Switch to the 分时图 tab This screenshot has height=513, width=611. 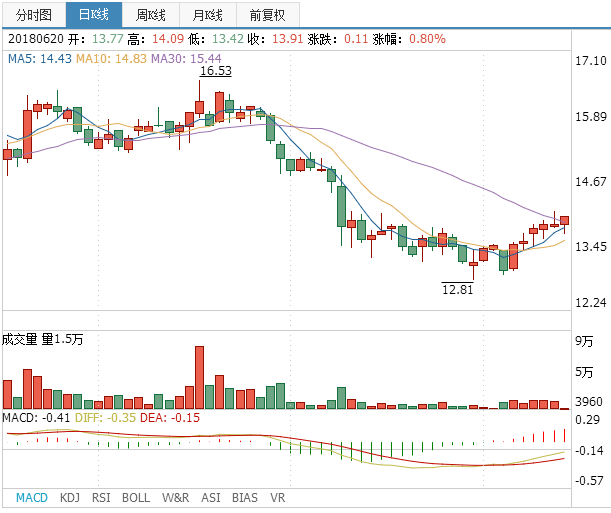pos(34,15)
